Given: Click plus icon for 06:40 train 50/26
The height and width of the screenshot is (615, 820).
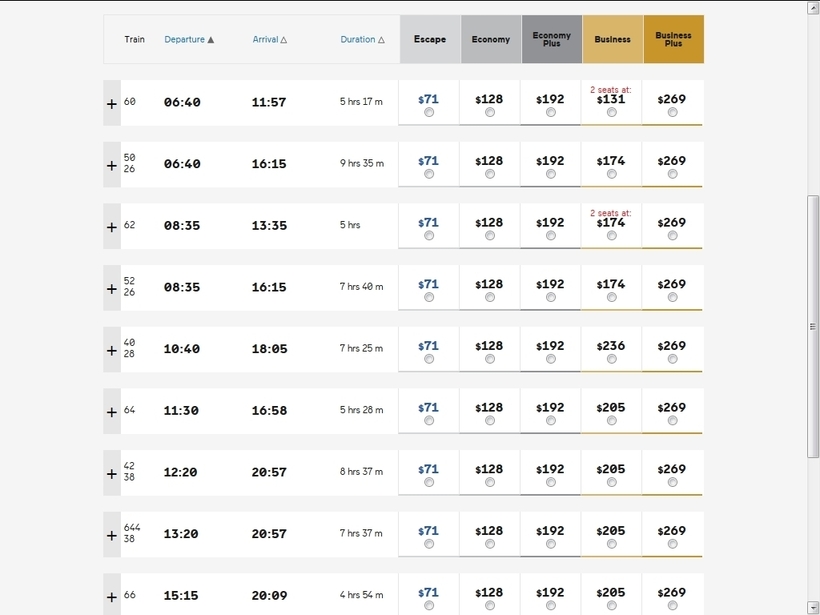Looking at the screenshot, I should coord(111,165).
